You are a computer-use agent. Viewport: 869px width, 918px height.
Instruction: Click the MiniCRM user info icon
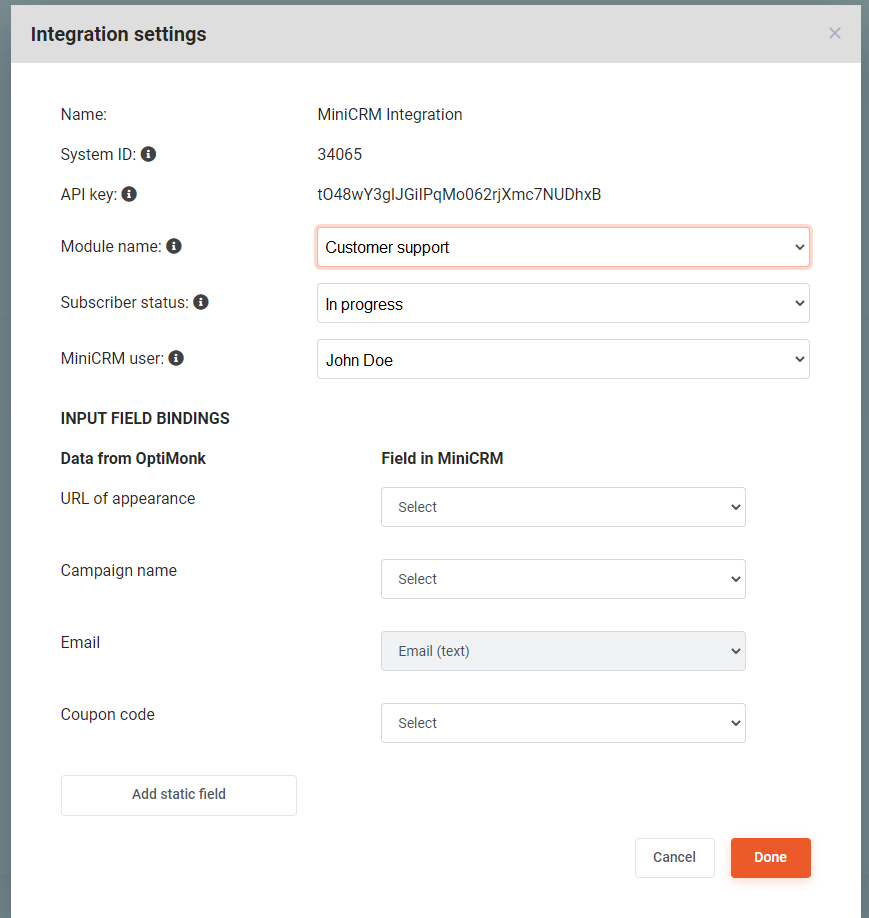pyautogui.click(x=176, y=358)
